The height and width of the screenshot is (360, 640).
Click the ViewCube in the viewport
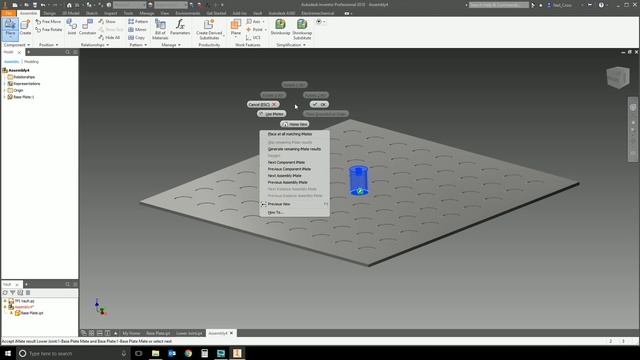[x=618, y=77]
